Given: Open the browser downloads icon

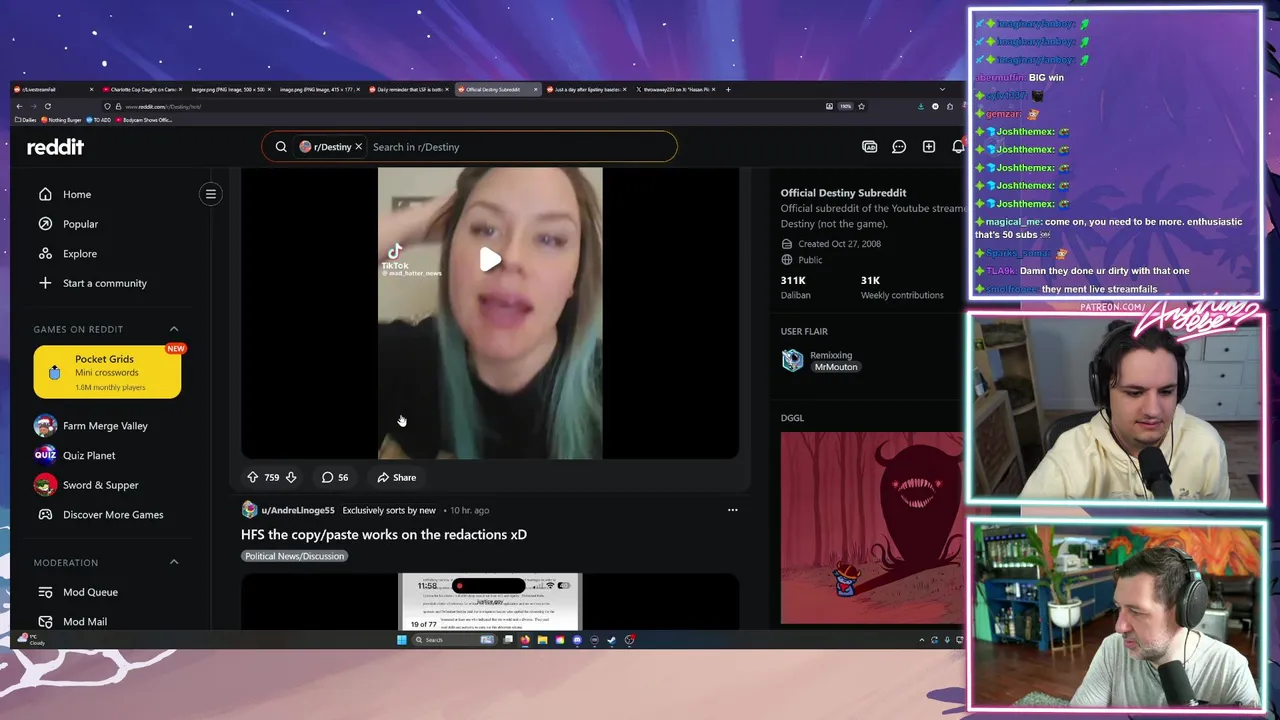Looking at the screenshot, I should [920, 106].
